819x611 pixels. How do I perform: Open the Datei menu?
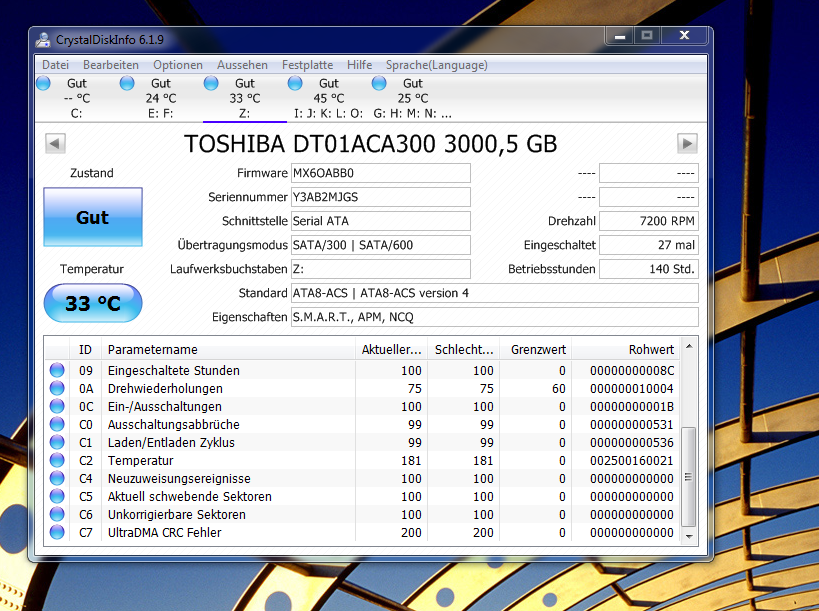tap(55, 65)
